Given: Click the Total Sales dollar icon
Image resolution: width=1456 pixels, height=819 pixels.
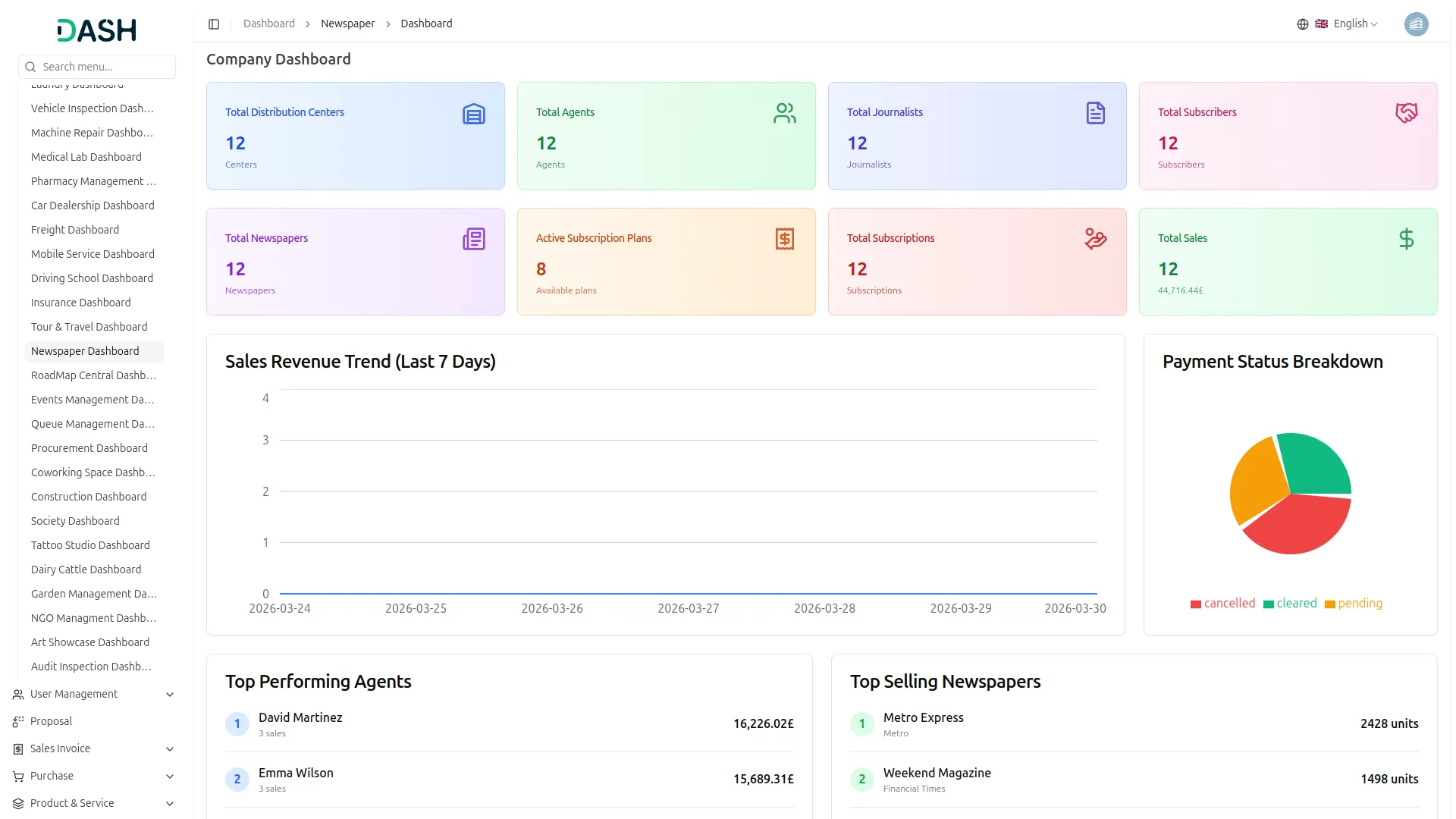Looking at the screenshot, I should pyautogui.click(x=1406, y=240).
